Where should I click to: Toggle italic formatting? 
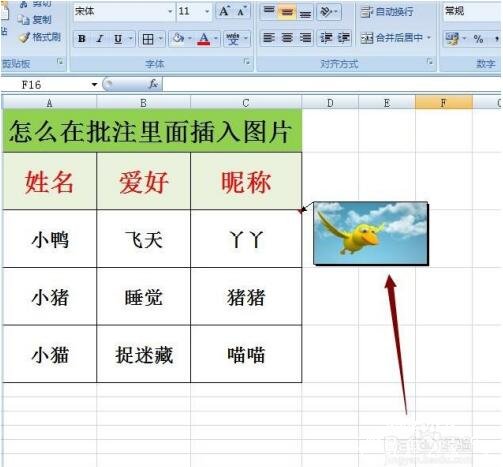pos(99,39)
